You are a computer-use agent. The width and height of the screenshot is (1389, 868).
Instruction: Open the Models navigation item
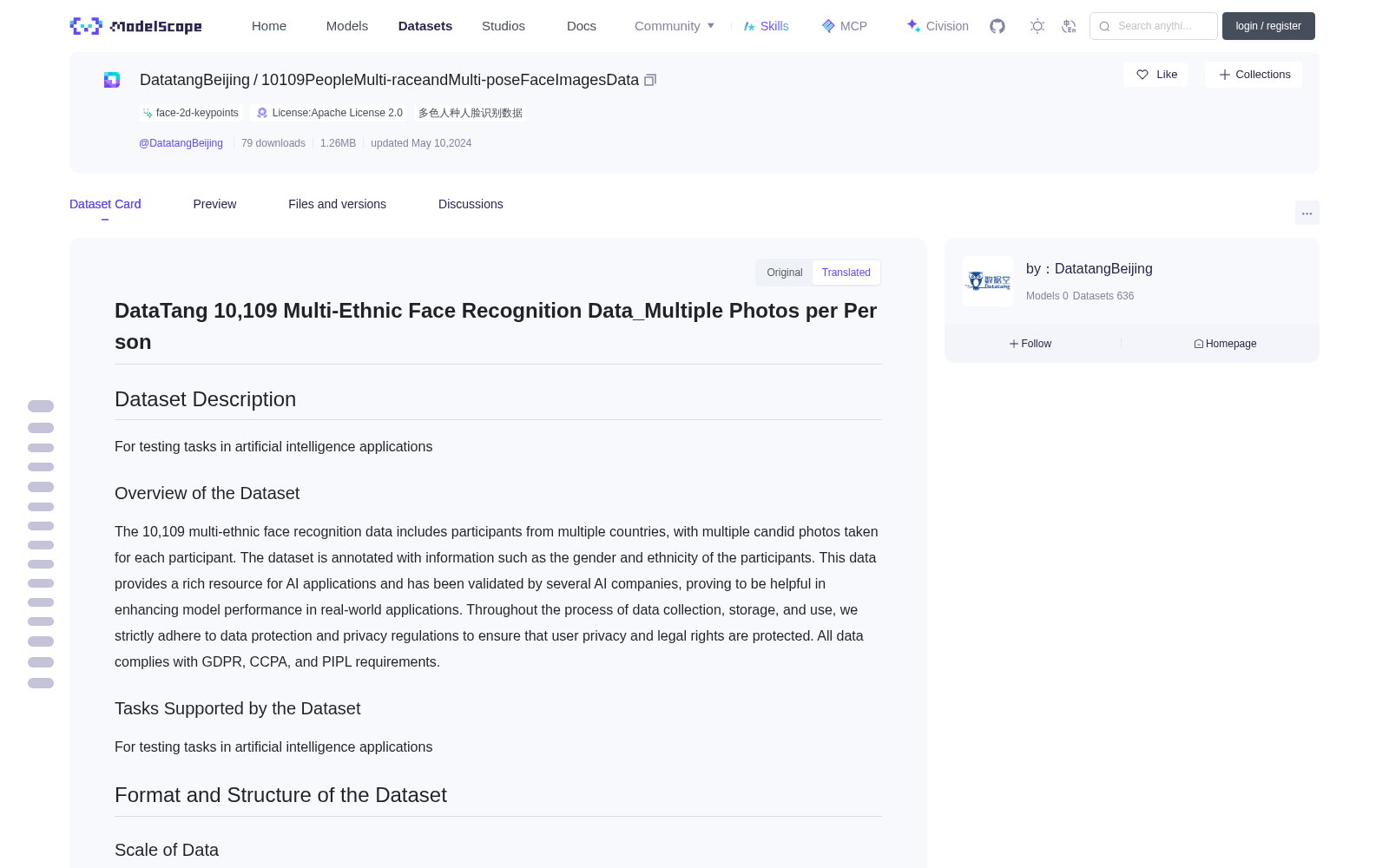point(347,26)
